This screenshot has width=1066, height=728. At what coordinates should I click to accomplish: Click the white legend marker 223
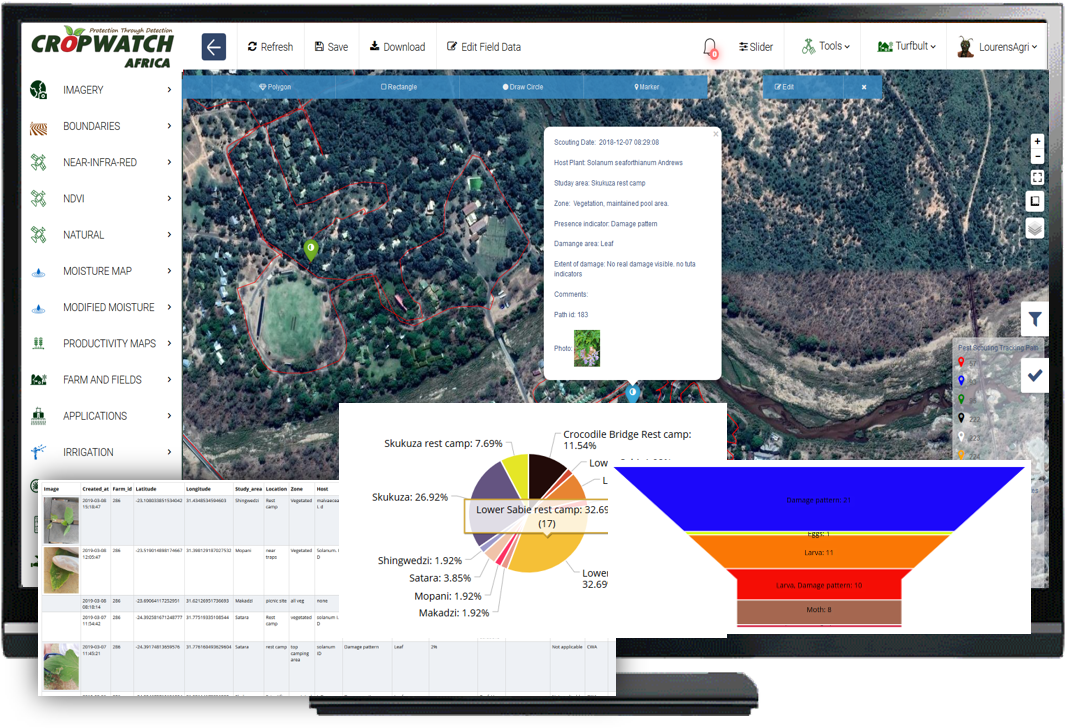(961, 437)
